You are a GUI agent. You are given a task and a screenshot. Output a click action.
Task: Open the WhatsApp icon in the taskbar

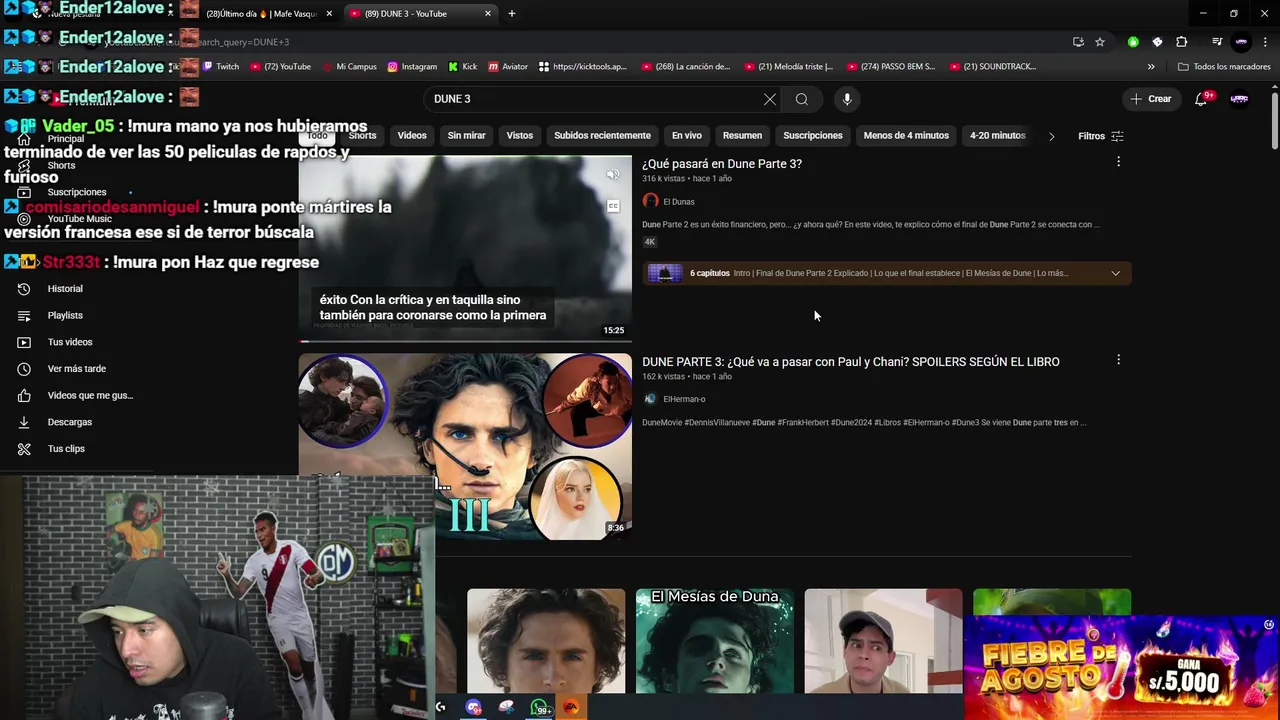[540, 707]
